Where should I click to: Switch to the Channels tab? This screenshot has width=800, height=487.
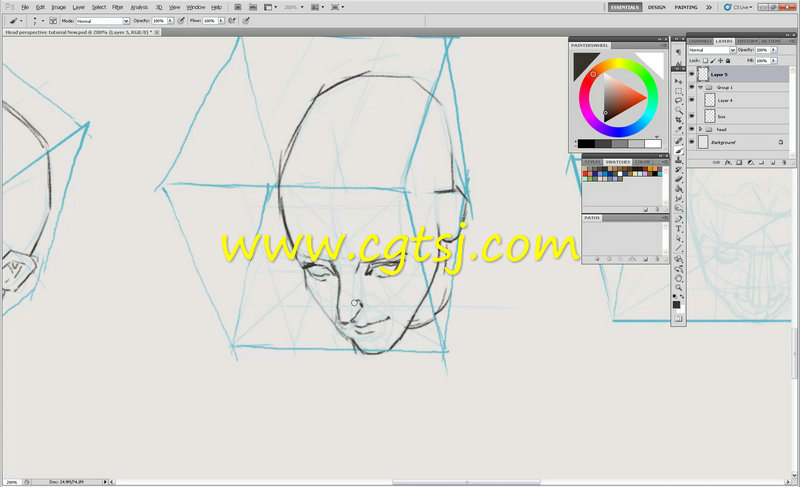(x=700, y=41)
